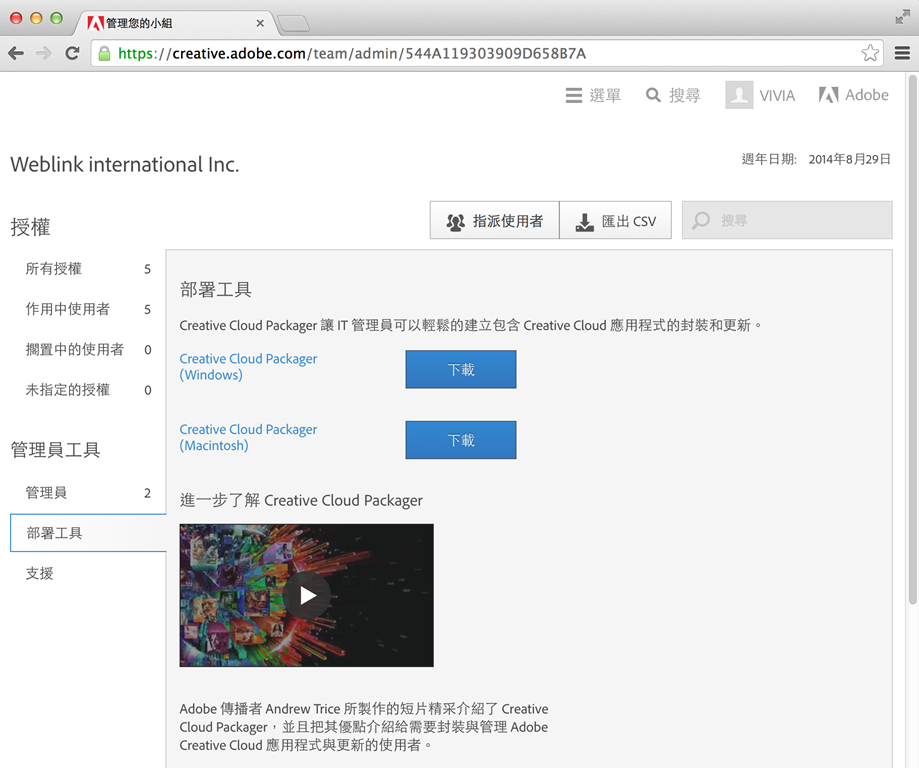Click the Adobe favicon on the tab
This screenshot has height=768, width=919.
tap(95, 23)
